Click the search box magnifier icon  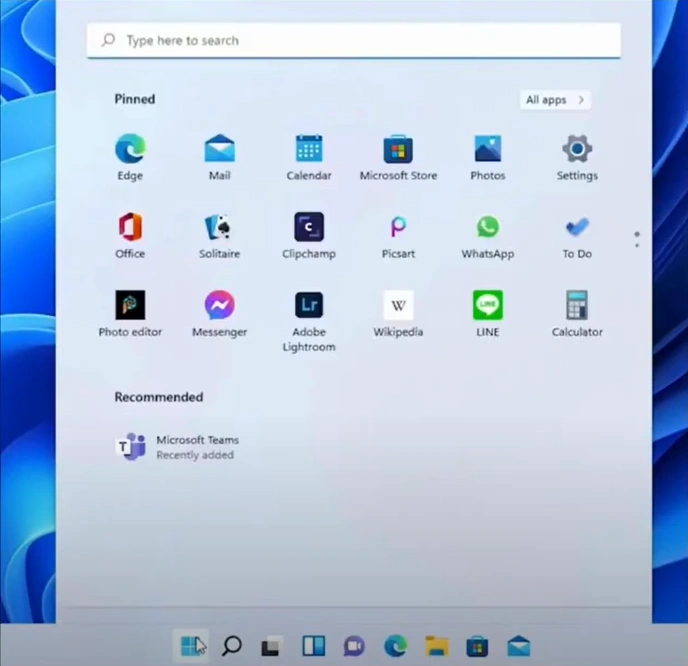(108, 40)
